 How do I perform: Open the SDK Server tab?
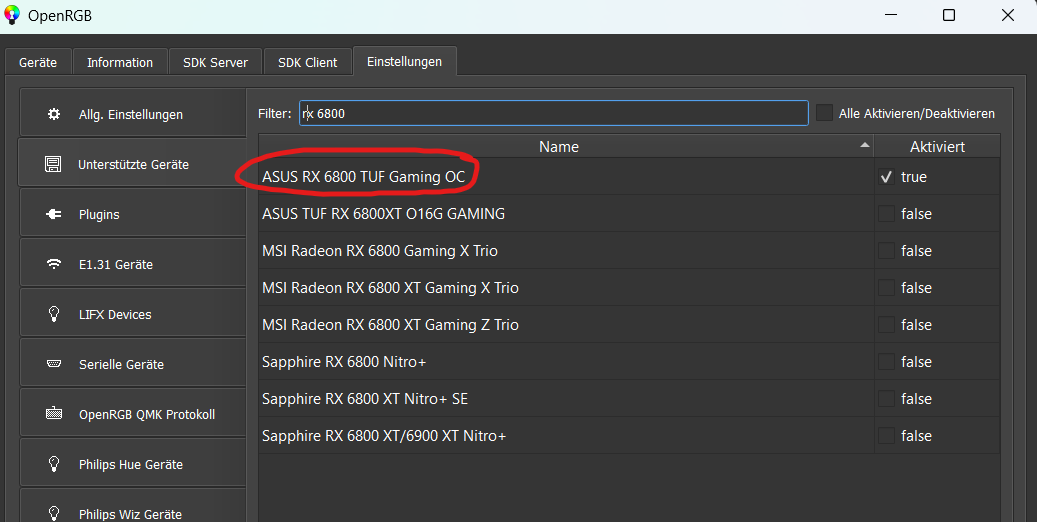216,62
